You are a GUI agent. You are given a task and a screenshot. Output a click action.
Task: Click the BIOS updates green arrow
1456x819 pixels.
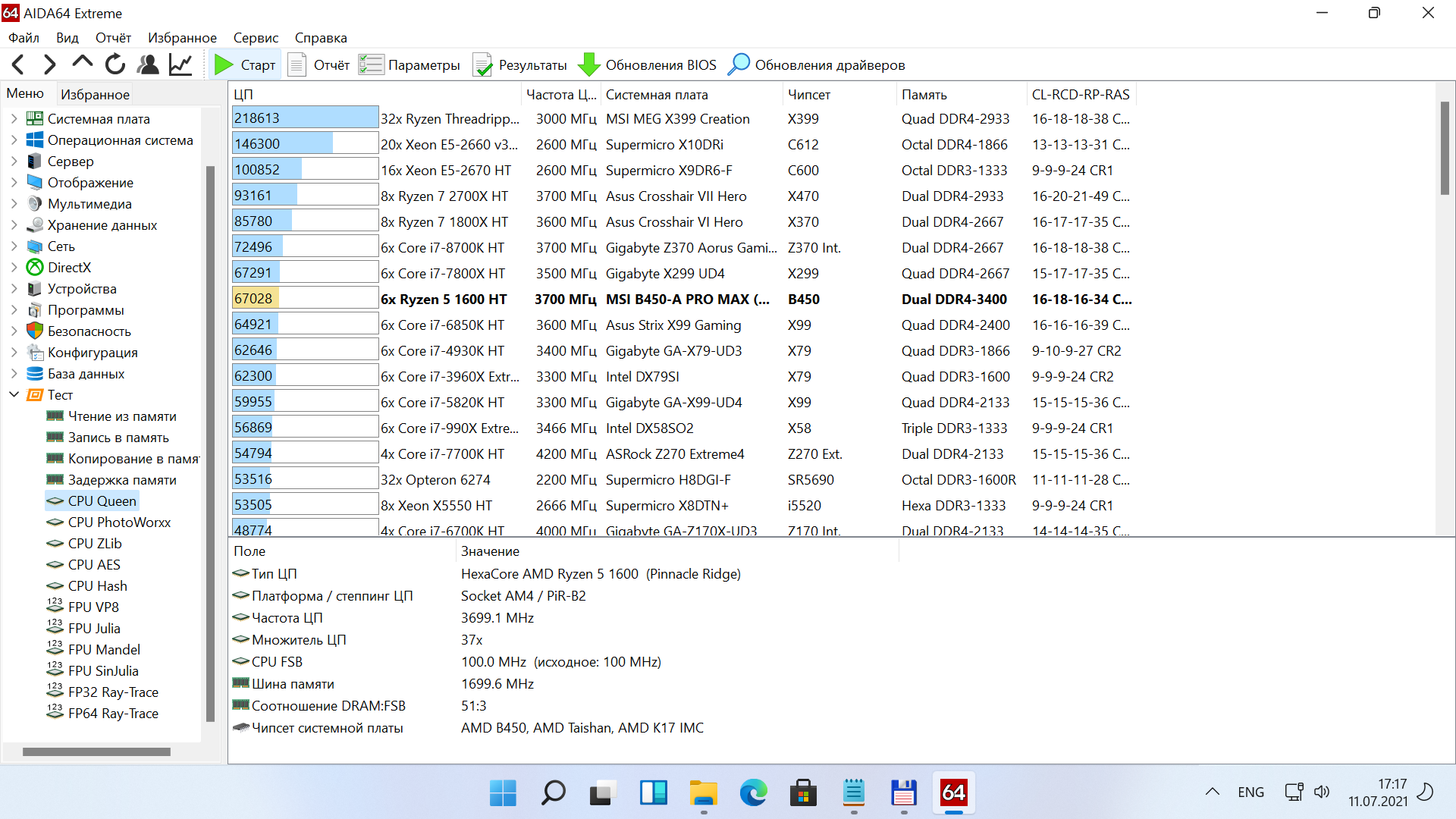click(588, 65)
